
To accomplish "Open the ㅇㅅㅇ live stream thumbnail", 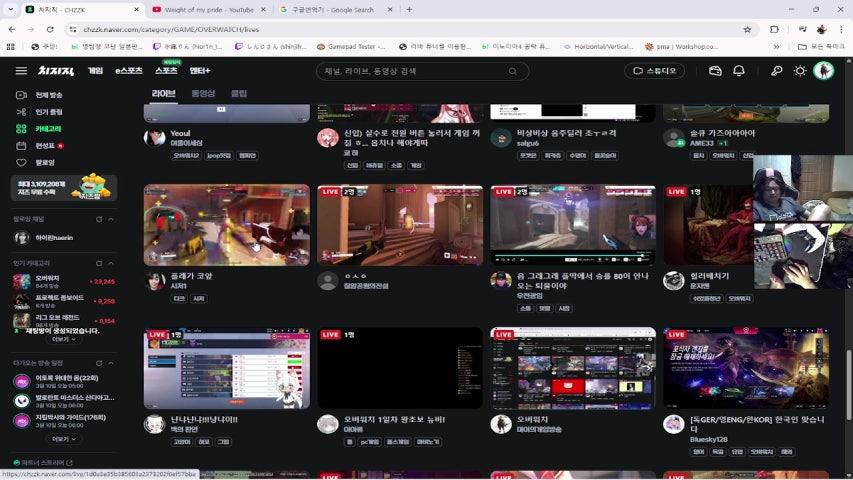I will [400, 225].
